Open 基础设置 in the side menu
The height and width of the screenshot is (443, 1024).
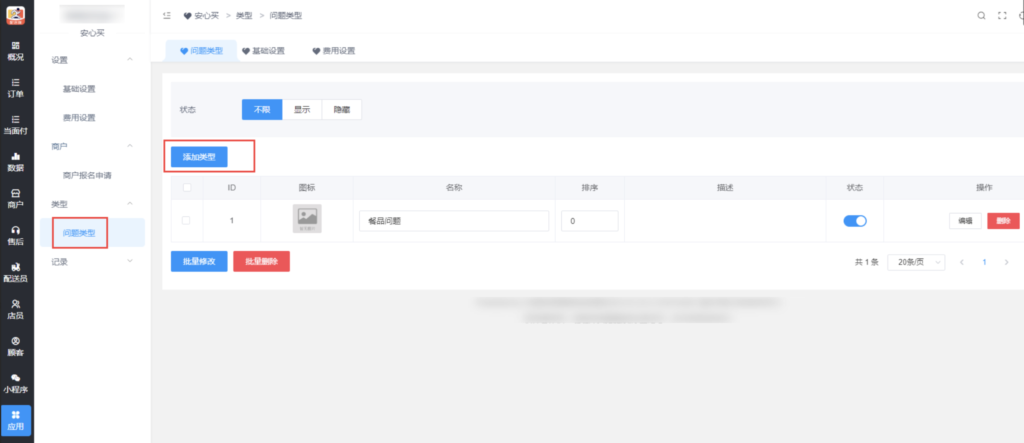[x=79, y=89]
